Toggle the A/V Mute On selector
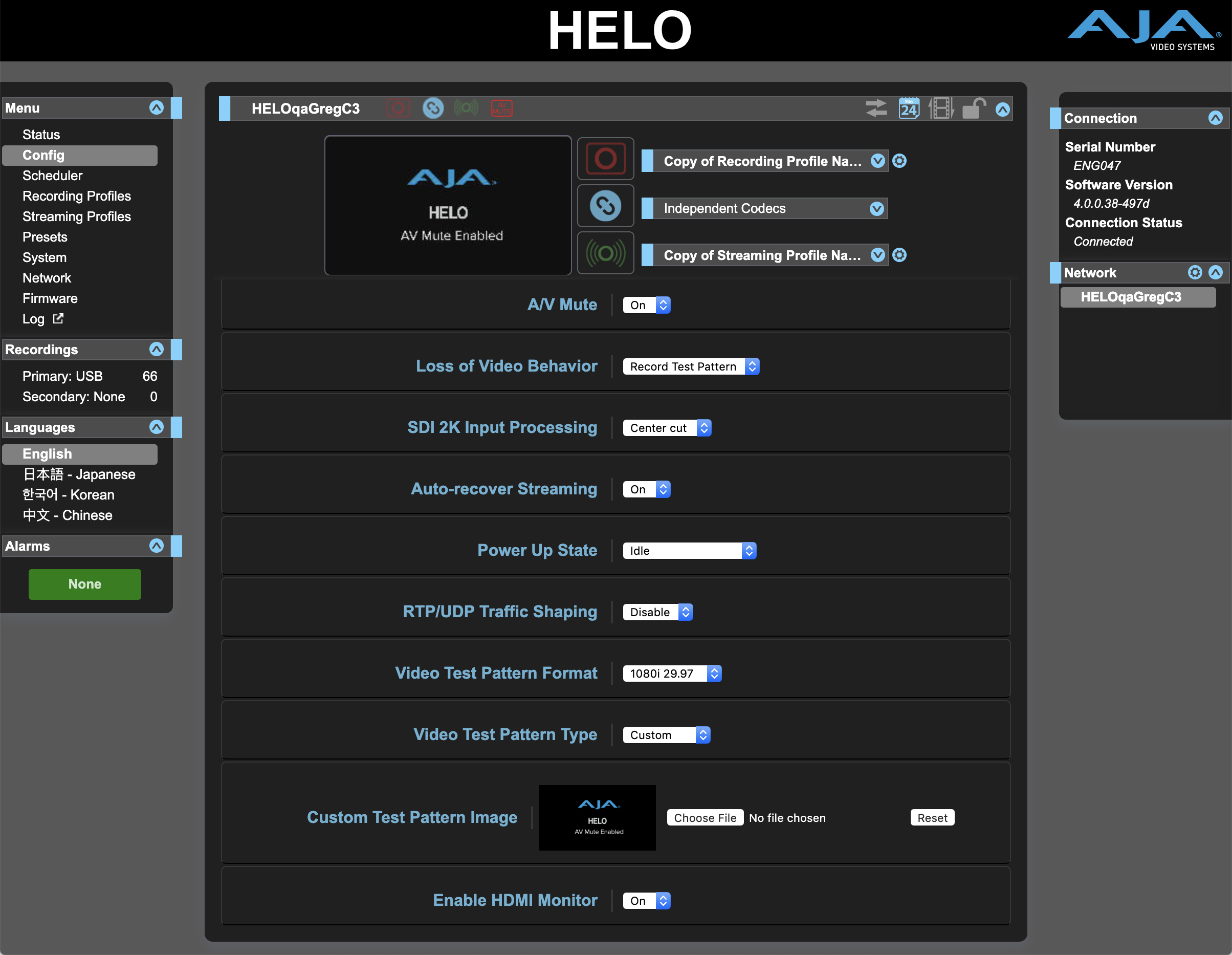Image resolution: width=1232 pixels, height=955 pixels. 647,305
